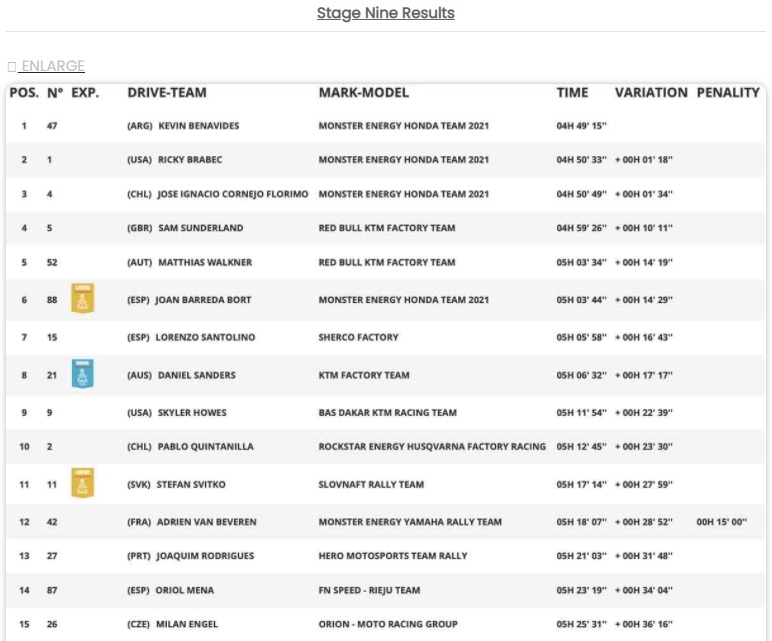Click the small icon before ENLARGE
Viewport: 772px width, 641px height.
[x=12, y=66]
